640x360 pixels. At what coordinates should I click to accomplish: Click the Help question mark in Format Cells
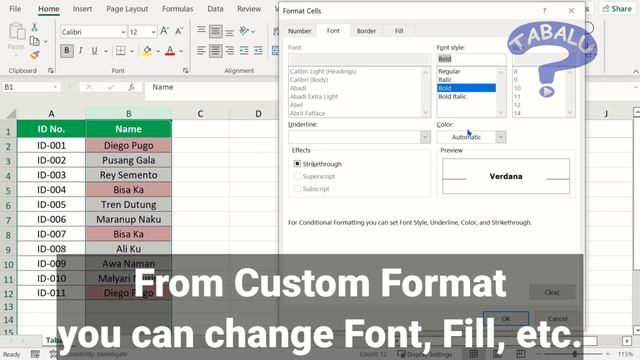544,11
